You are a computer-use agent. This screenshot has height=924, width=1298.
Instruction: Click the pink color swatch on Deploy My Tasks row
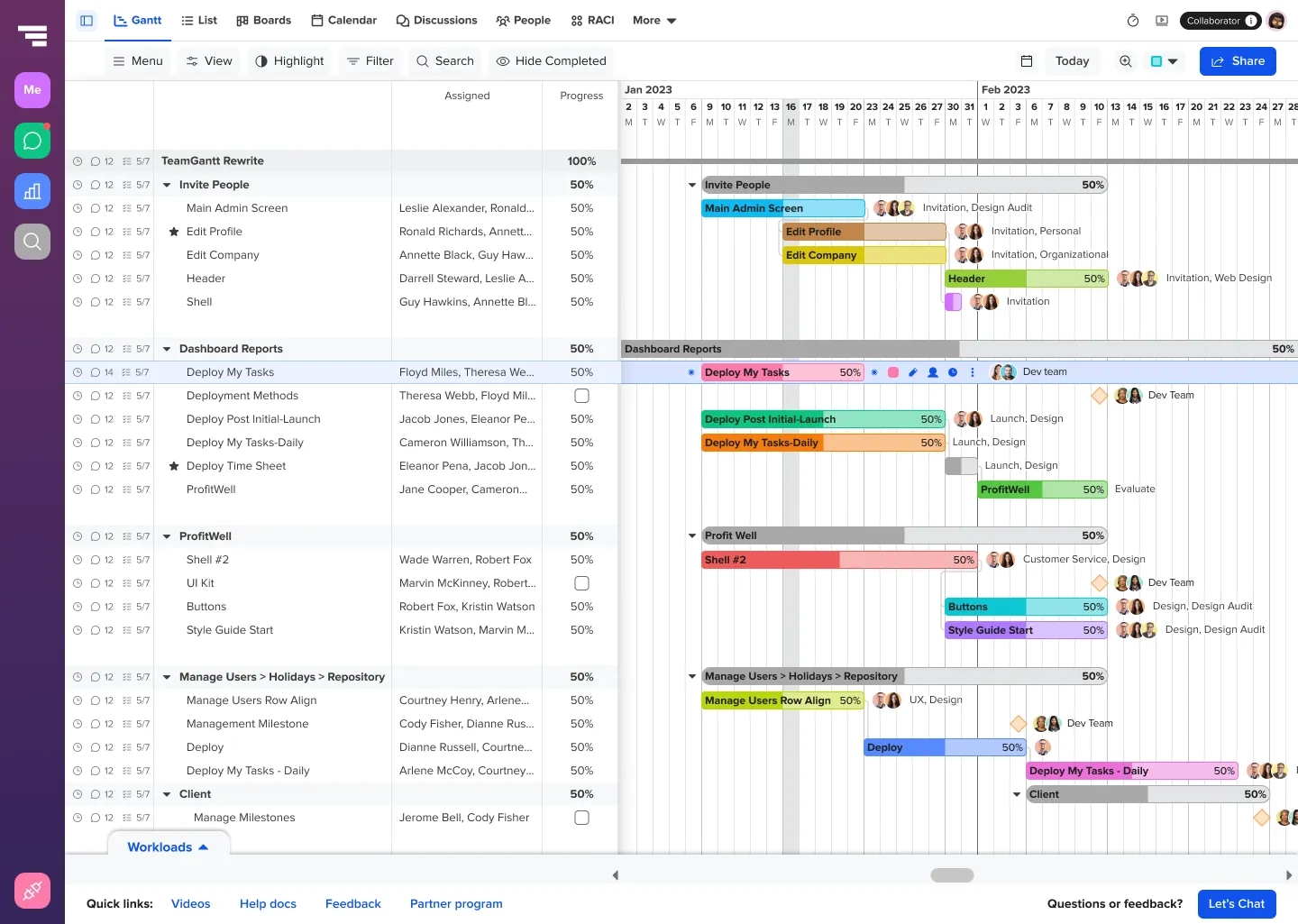click(893, 372)
